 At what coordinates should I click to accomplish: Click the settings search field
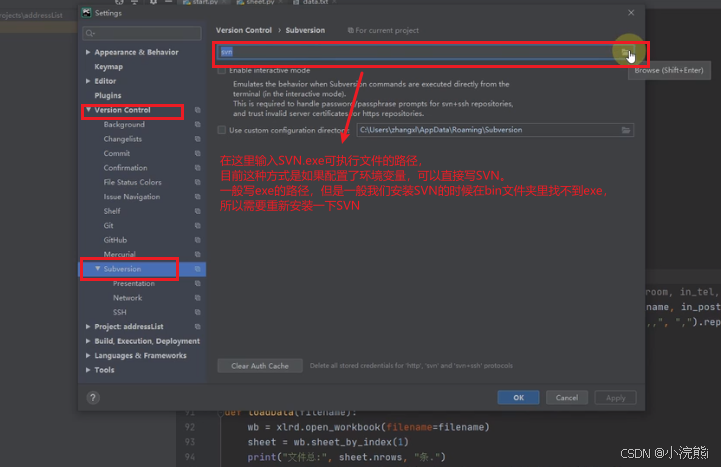tap(142, 33)
